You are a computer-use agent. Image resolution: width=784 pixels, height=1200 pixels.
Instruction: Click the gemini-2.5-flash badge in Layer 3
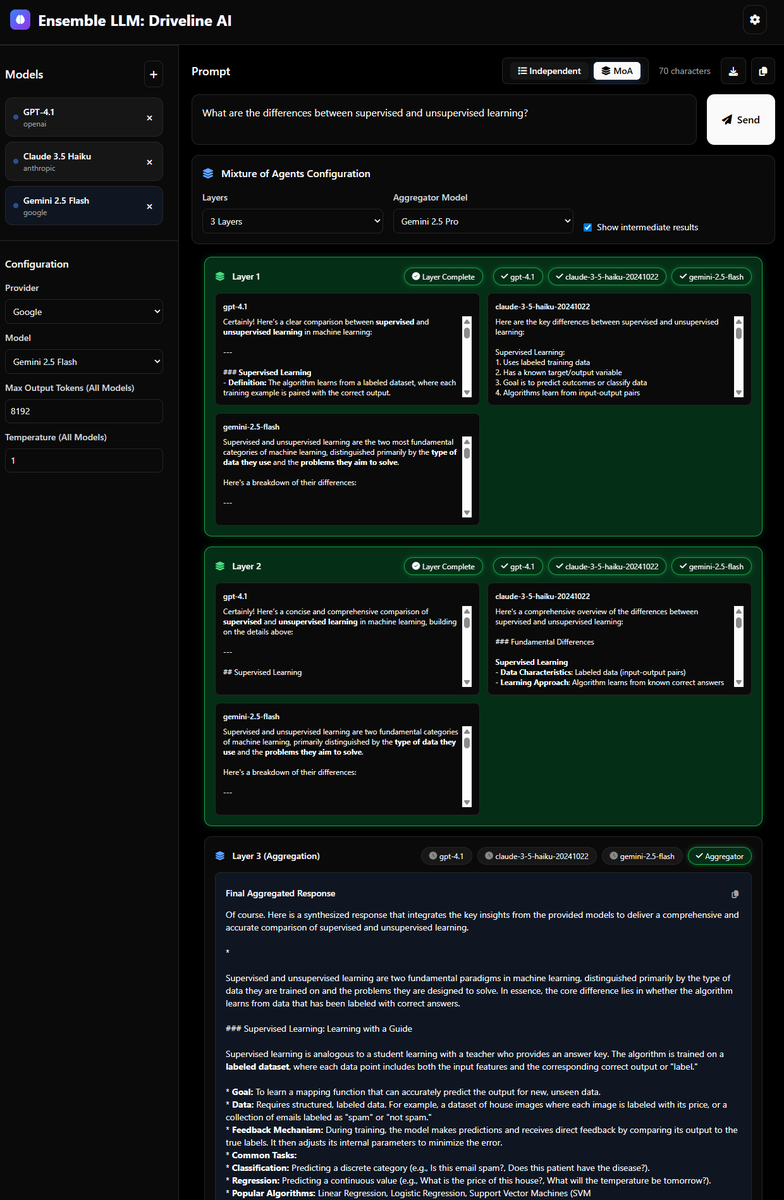pyautogui.click(x=642, y=856)
